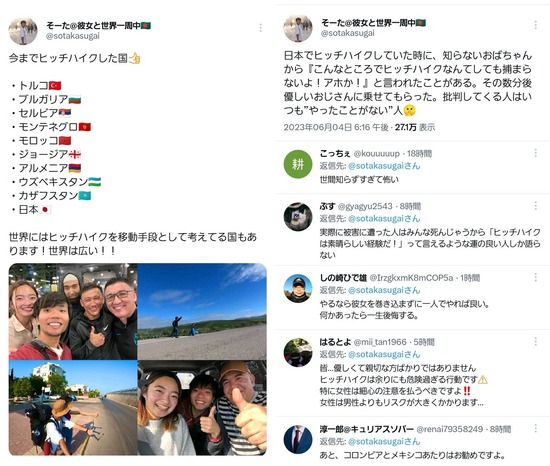The width and height of the screenshot is (550, 466).
Task: Open photo of hitchhikers under blue sky
Action: click(202, 311)
